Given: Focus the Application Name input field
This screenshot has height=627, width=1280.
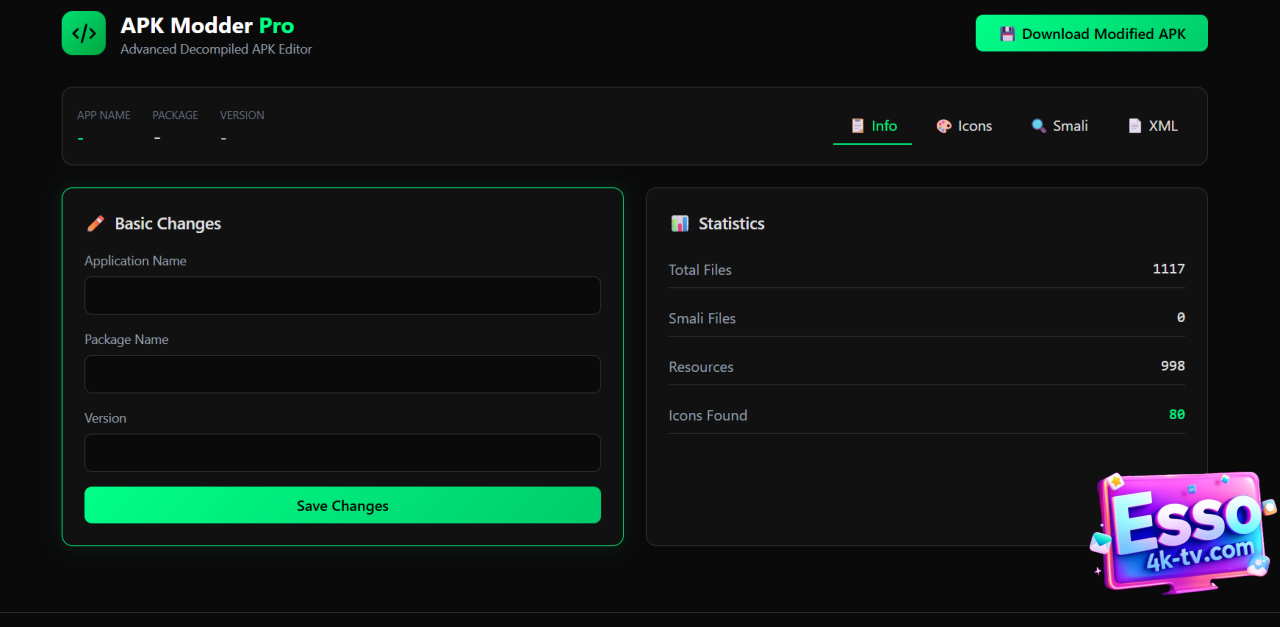Looking at the screenshot, I should point(342,296).
